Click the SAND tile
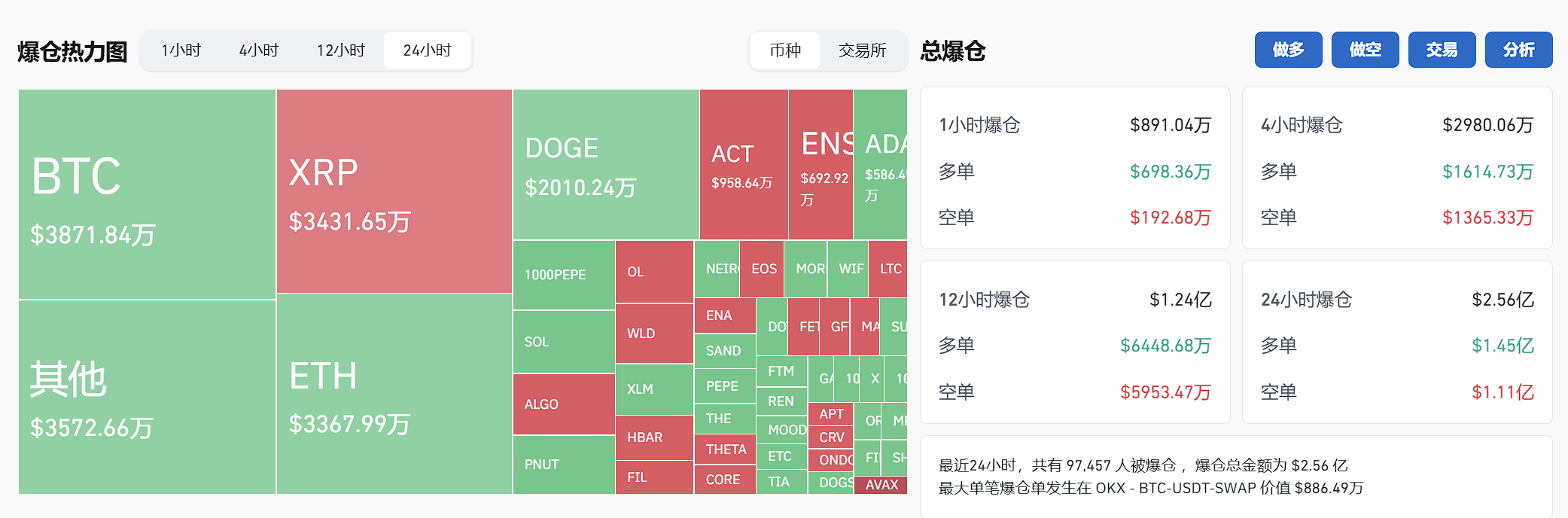This screenshot has width=1568, height=518. 725,351
